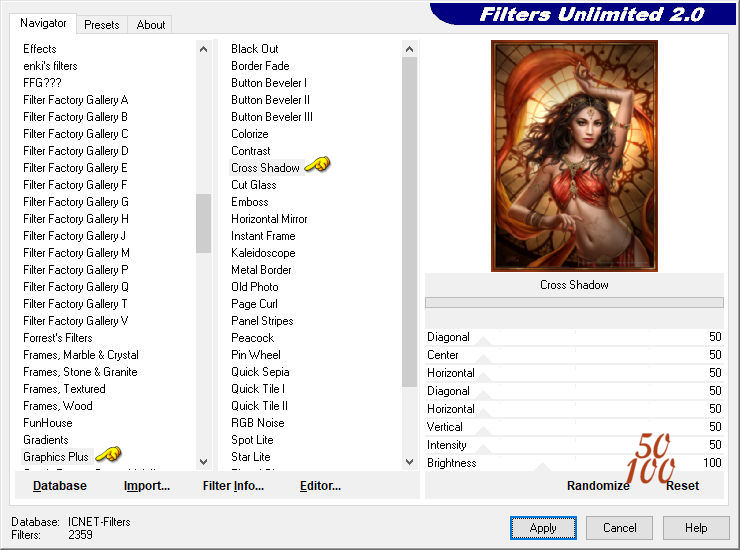Choose the Black Out filter
The height and width of the screenshot is (550, 740).
[255, 49]
